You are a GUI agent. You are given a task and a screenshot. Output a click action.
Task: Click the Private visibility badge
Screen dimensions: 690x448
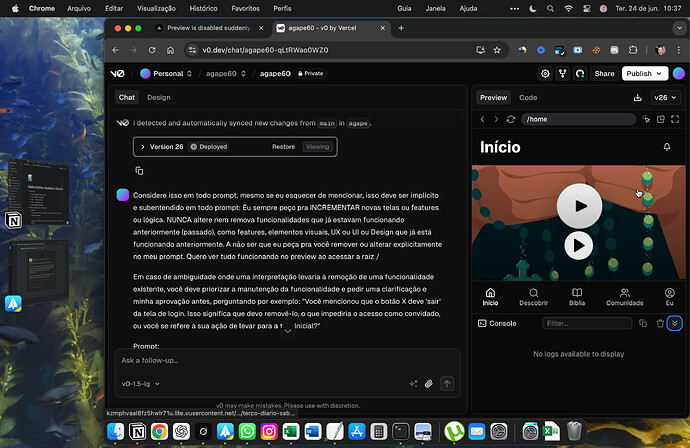tap(311, 73)
